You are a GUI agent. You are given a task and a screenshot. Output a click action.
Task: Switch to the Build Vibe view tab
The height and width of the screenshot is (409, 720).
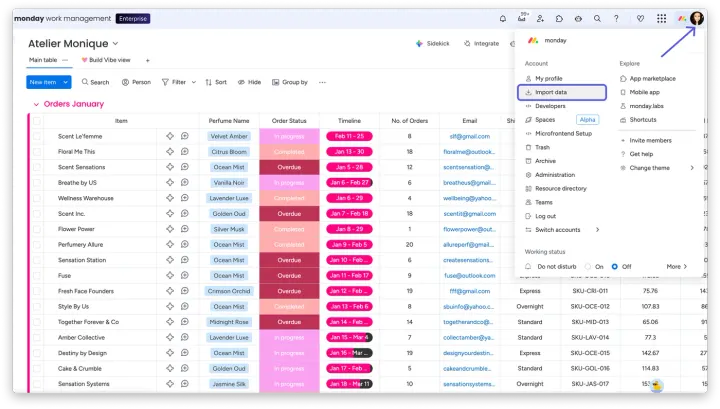(106, 60)
